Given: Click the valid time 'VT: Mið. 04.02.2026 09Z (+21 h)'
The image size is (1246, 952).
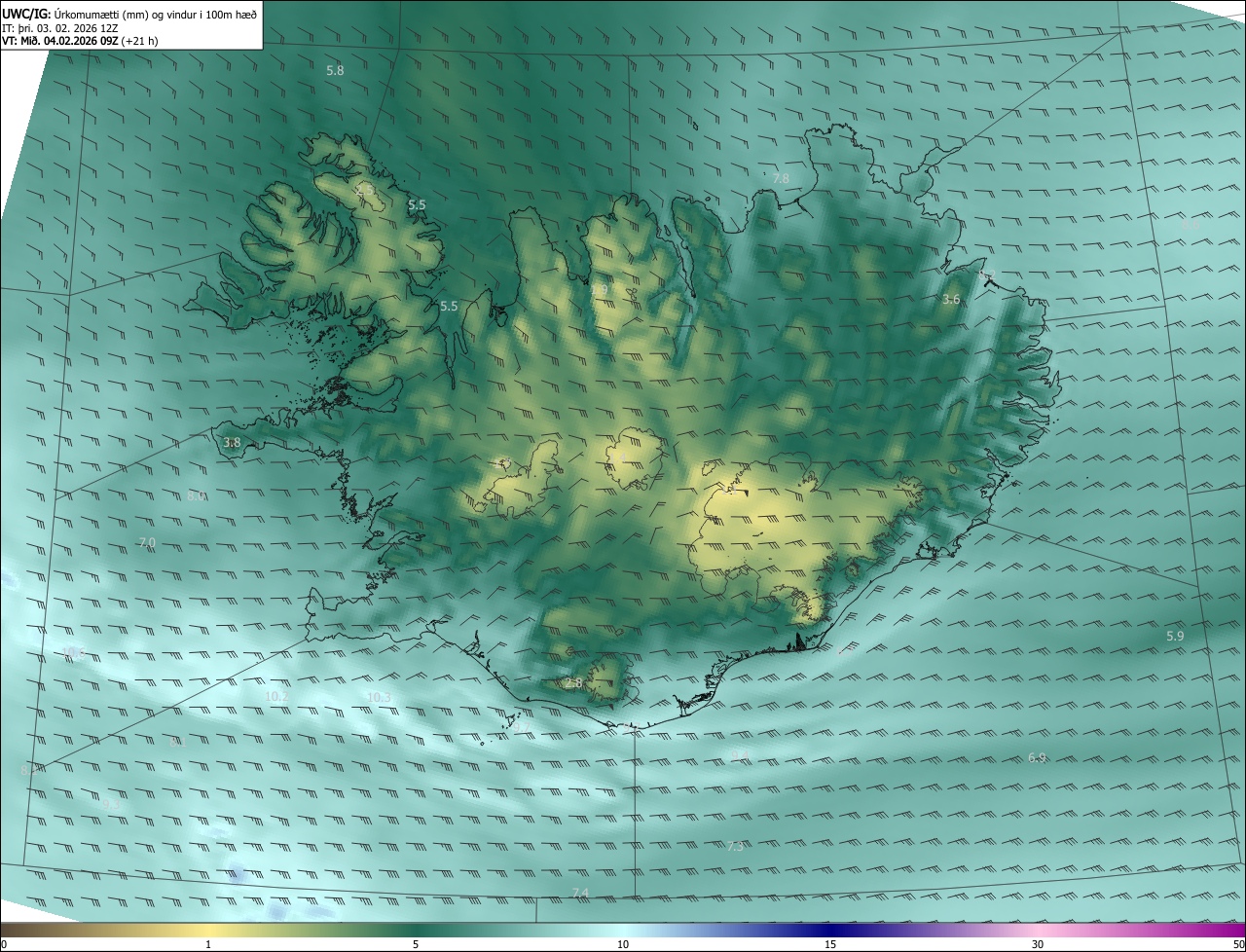Looking at the screenshot, I should pos(80,41).
